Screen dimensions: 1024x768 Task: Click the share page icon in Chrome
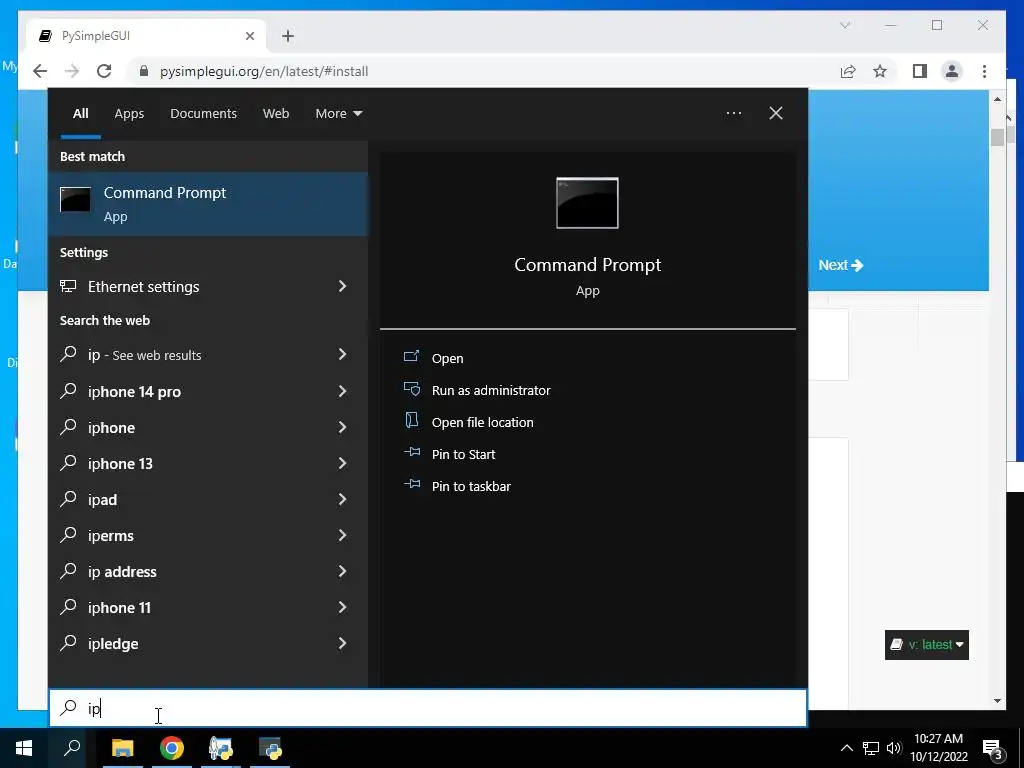pyautogui.click(x=848, y=71)
